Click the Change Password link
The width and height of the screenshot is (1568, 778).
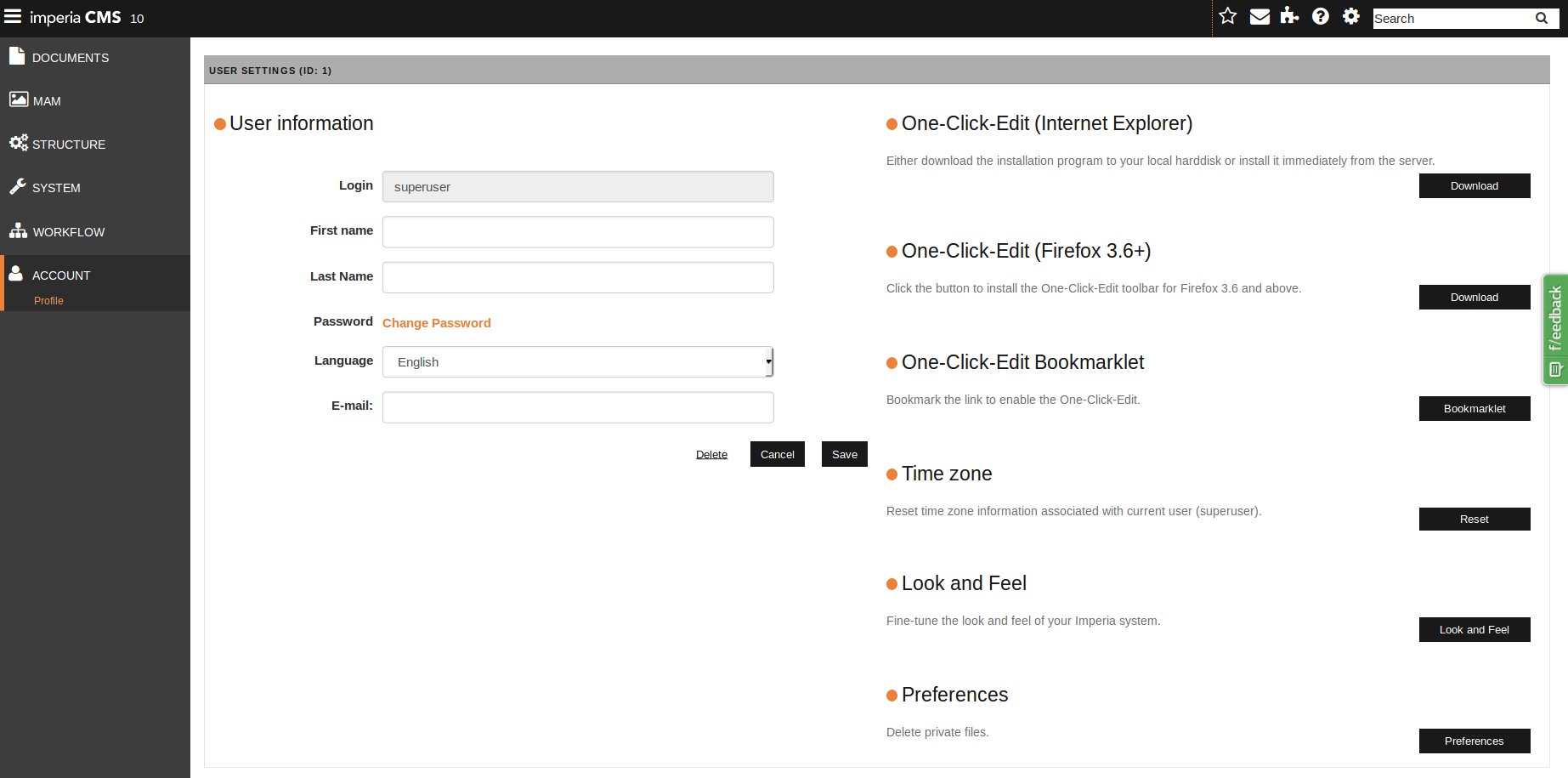437,323
